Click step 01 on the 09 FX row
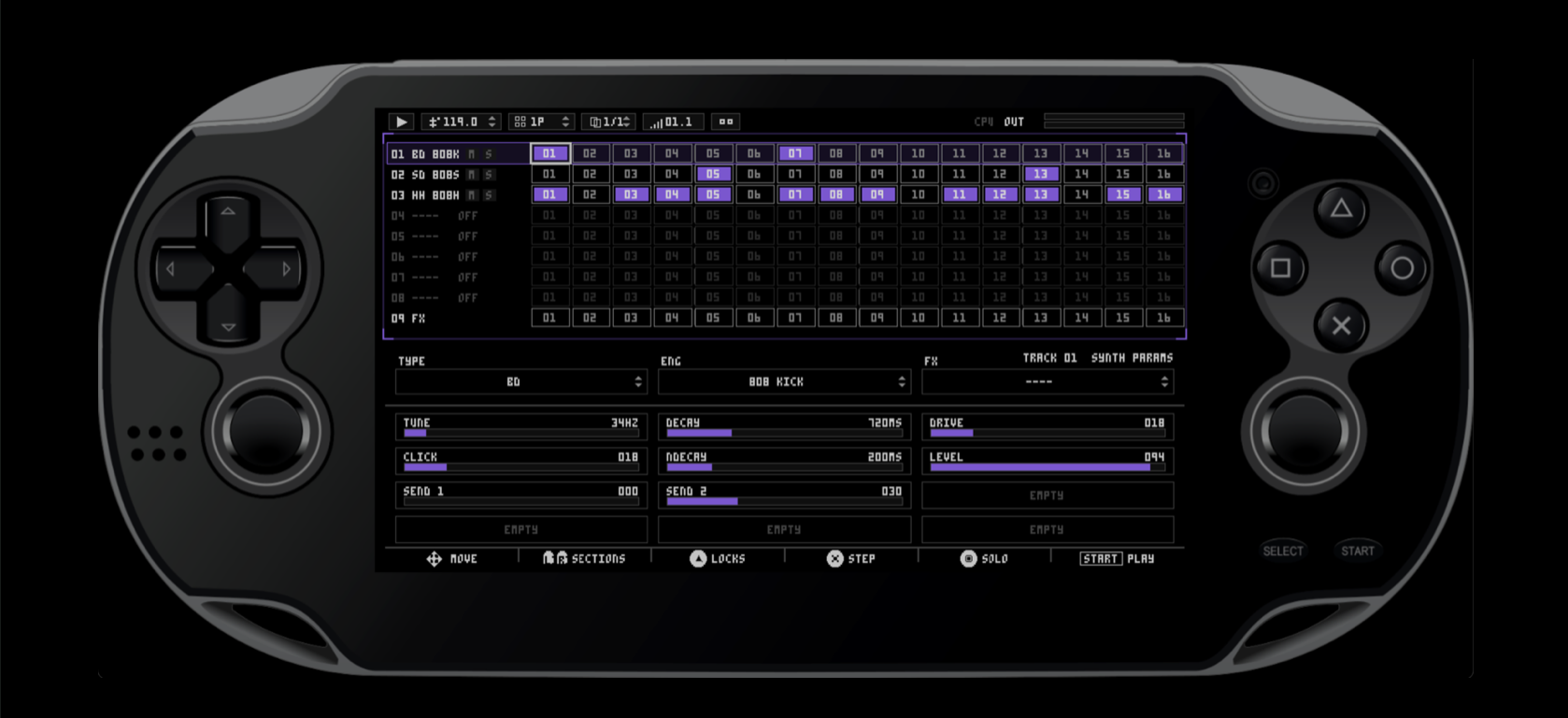Screen dimensions: 1568x718 (549, 318)
